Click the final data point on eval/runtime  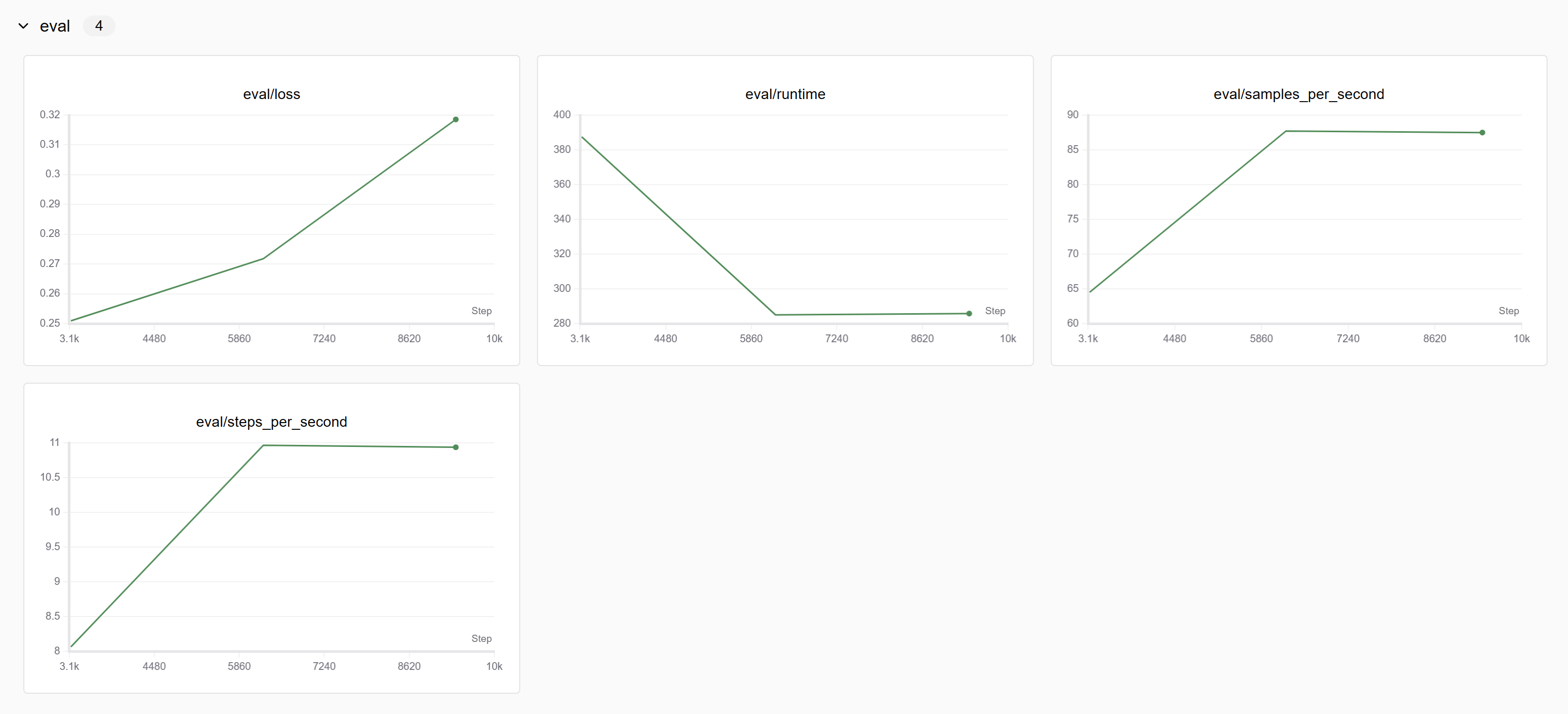pyautogui.click(x=969, y=314)
